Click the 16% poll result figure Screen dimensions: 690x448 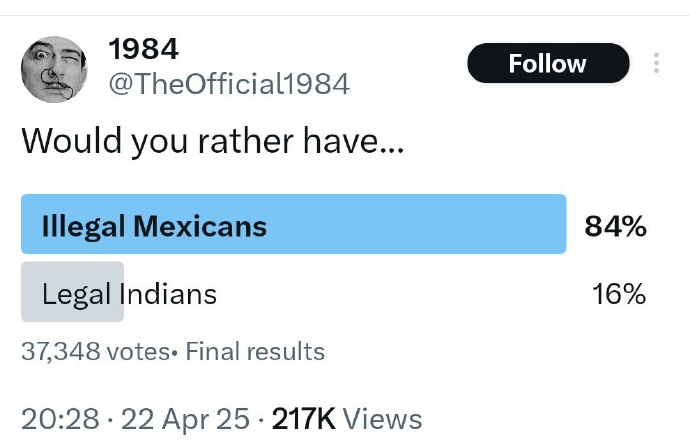tap(619, 294)
